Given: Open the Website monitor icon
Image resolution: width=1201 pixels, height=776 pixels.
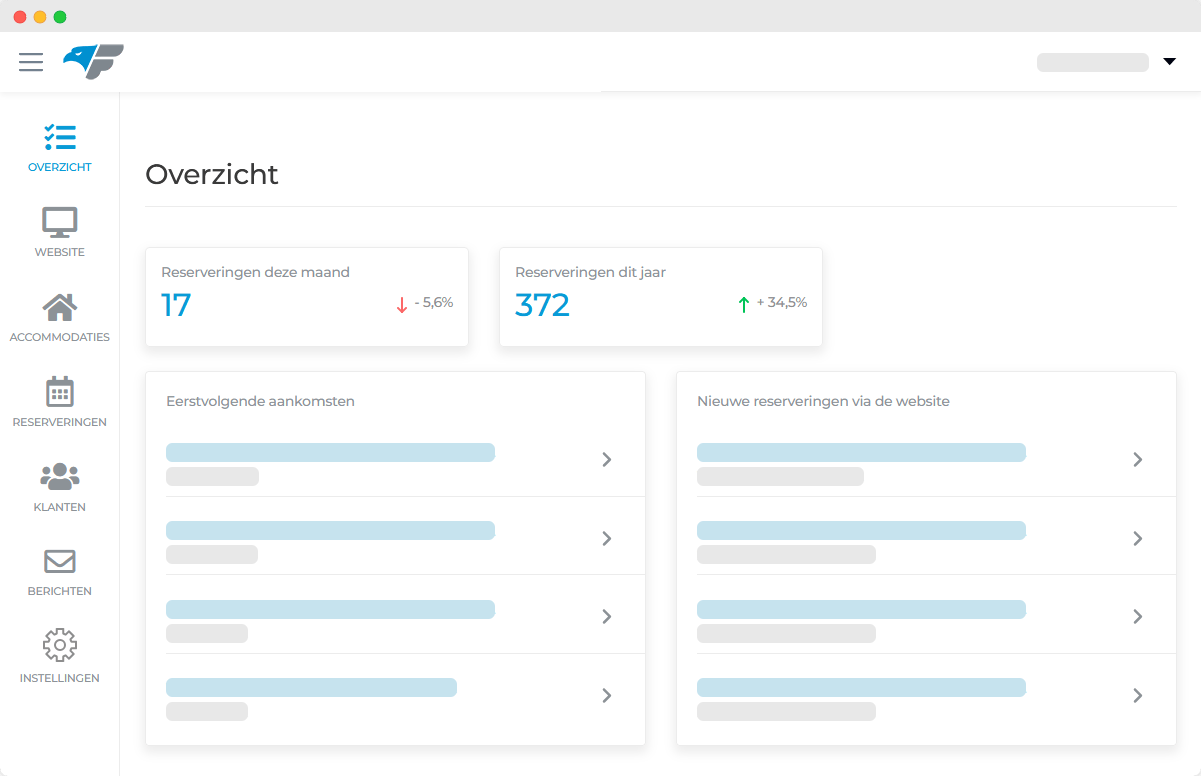Looking at the screenshot, I should point(60,222).
